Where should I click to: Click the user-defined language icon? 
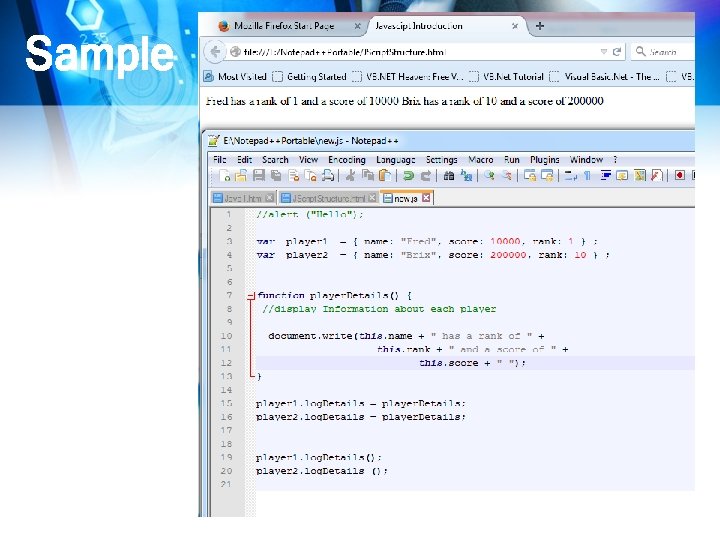[622, 175]
